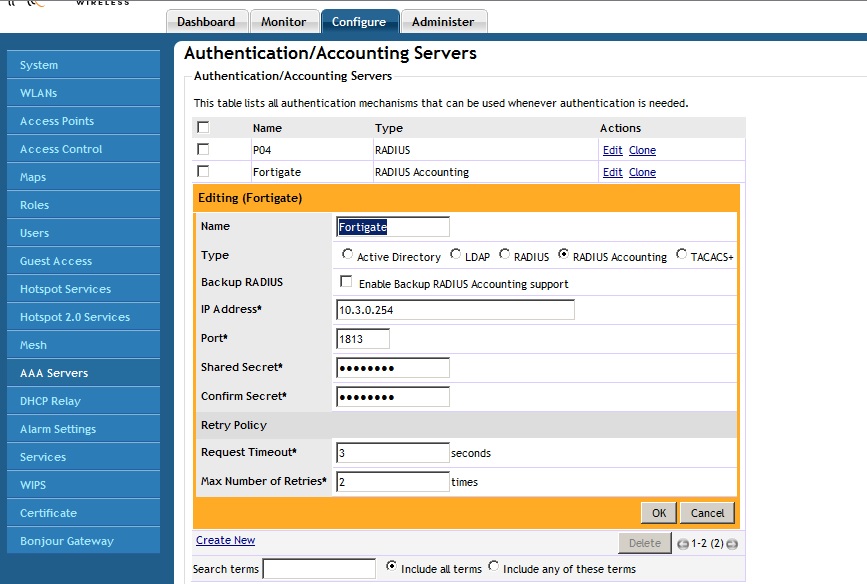Enable Backup RADIUS Accounting support checkbox
The width and height of the screenshot is (867, 584).
point(346,281)
